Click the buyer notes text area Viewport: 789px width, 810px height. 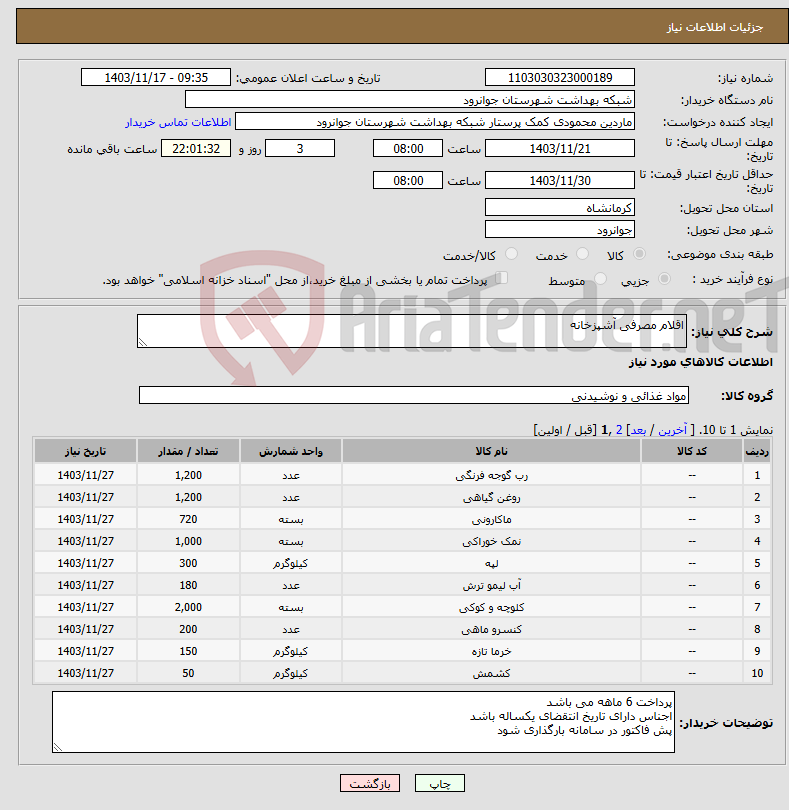pyautogui.click(x=363, y=722)
